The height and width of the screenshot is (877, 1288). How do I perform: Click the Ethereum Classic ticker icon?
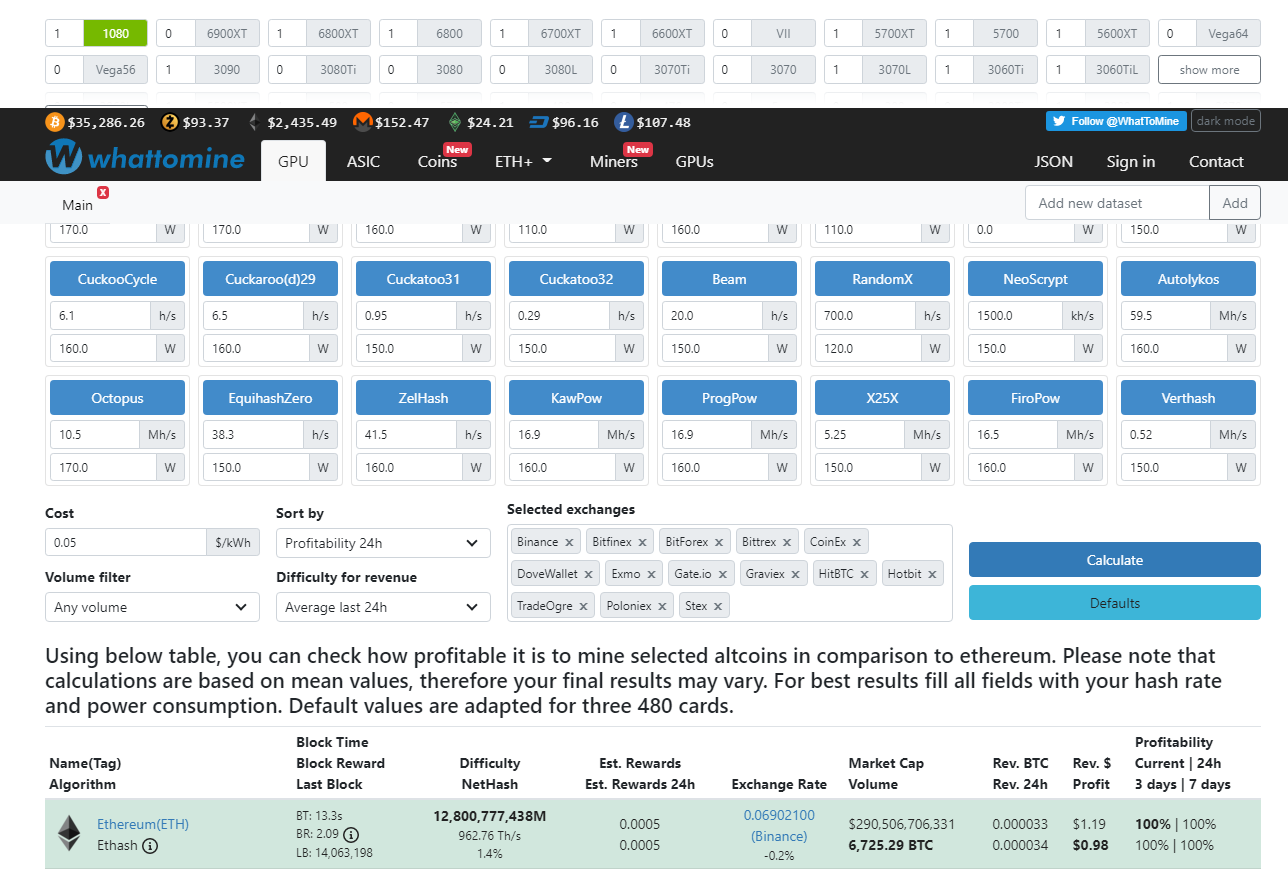(x=455, y=122)
